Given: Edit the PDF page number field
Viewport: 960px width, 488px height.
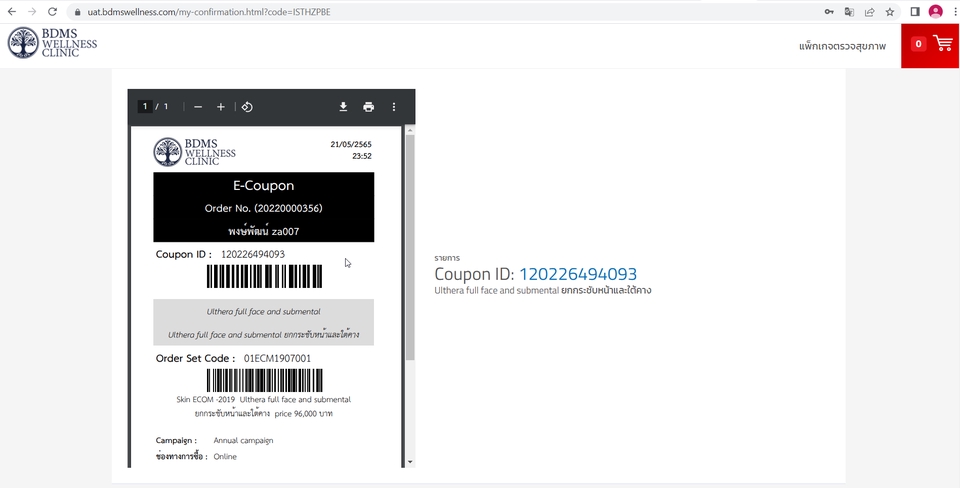Looking at the screenshot, I should point(145,107).
